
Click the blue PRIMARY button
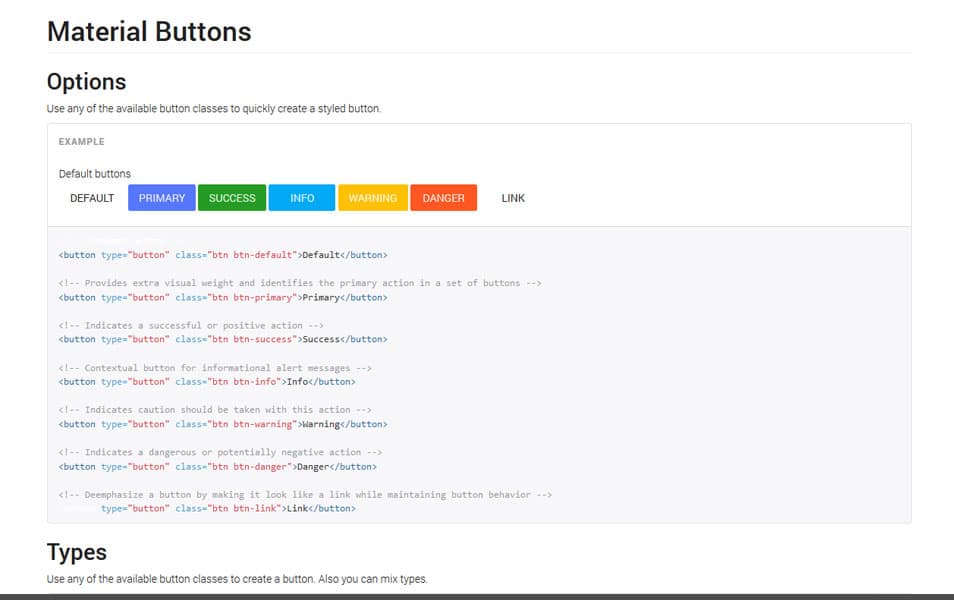pyautogui.click(x=161, y=197)
